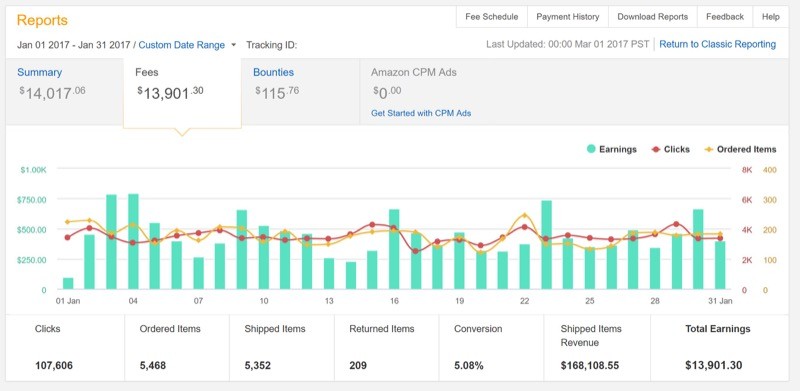This screenshot has width=800, height=391.
Task: Click the earnings bar for 31 Jan
Action: point(720,265)
